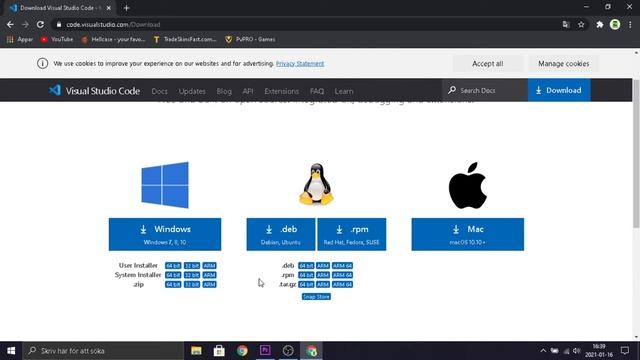The height and width of the screenshot is (360, 640).
Task: Open File Explorer from the taskbar
Action: tap(196, 351)
